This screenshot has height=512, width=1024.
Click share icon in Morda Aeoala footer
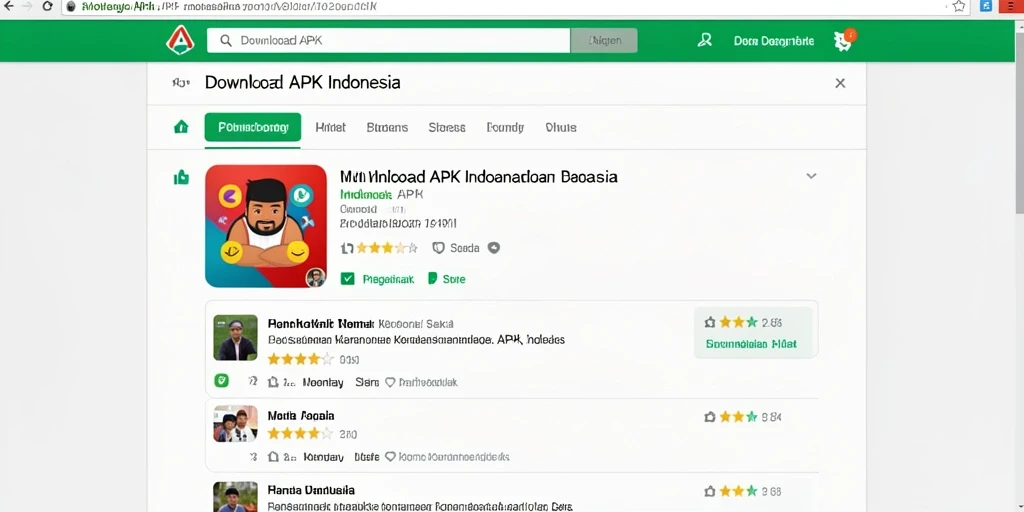coord(274,457)
